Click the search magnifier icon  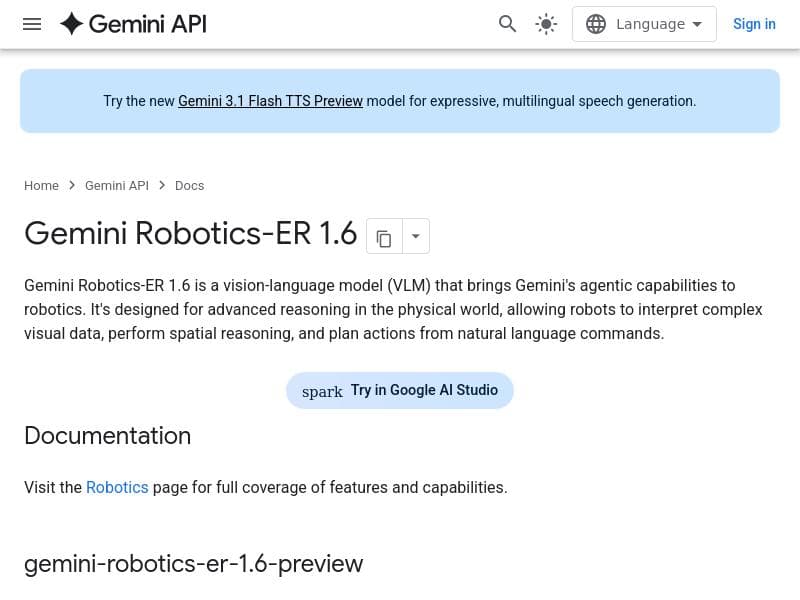[508, 23]
